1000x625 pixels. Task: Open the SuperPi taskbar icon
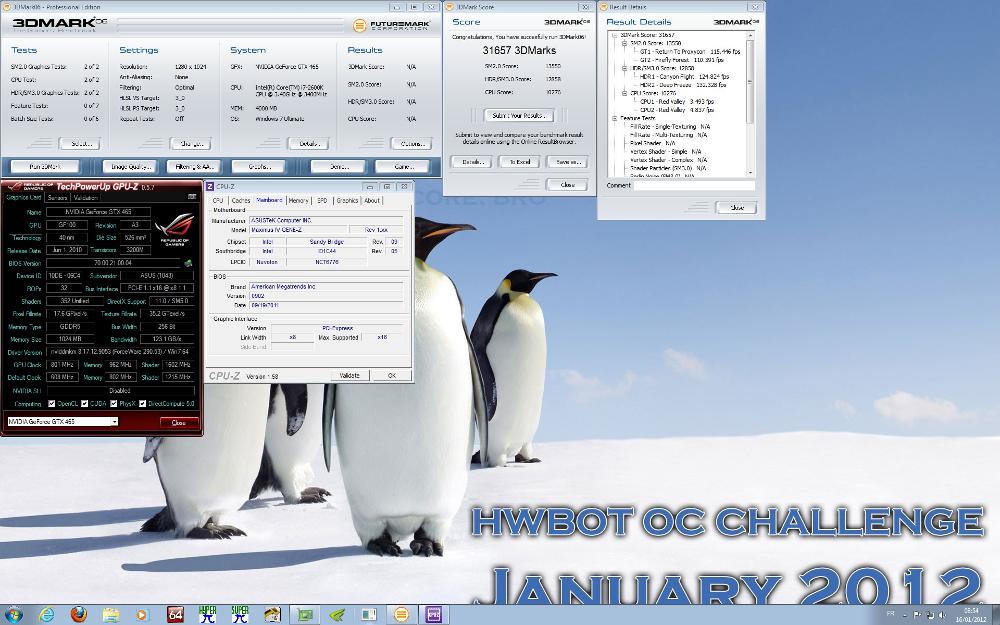[x=240, y=615]
